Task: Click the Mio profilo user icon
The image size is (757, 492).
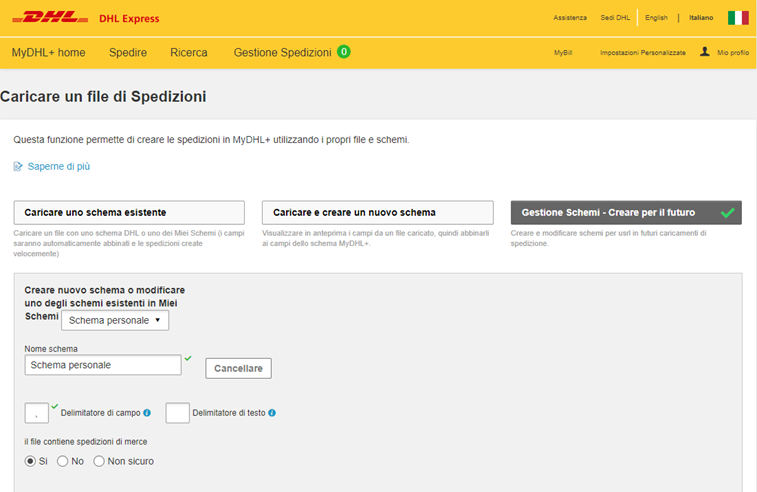Action: click(x=705, y=51)
